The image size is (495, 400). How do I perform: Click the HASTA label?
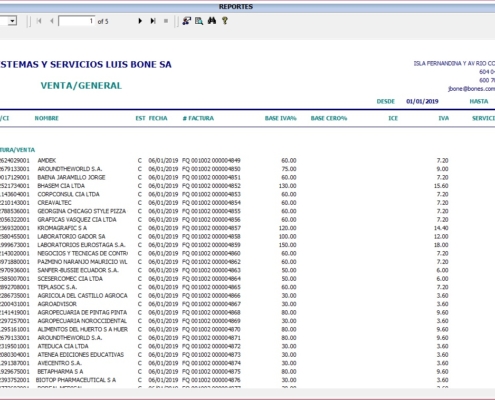point(479,101)
